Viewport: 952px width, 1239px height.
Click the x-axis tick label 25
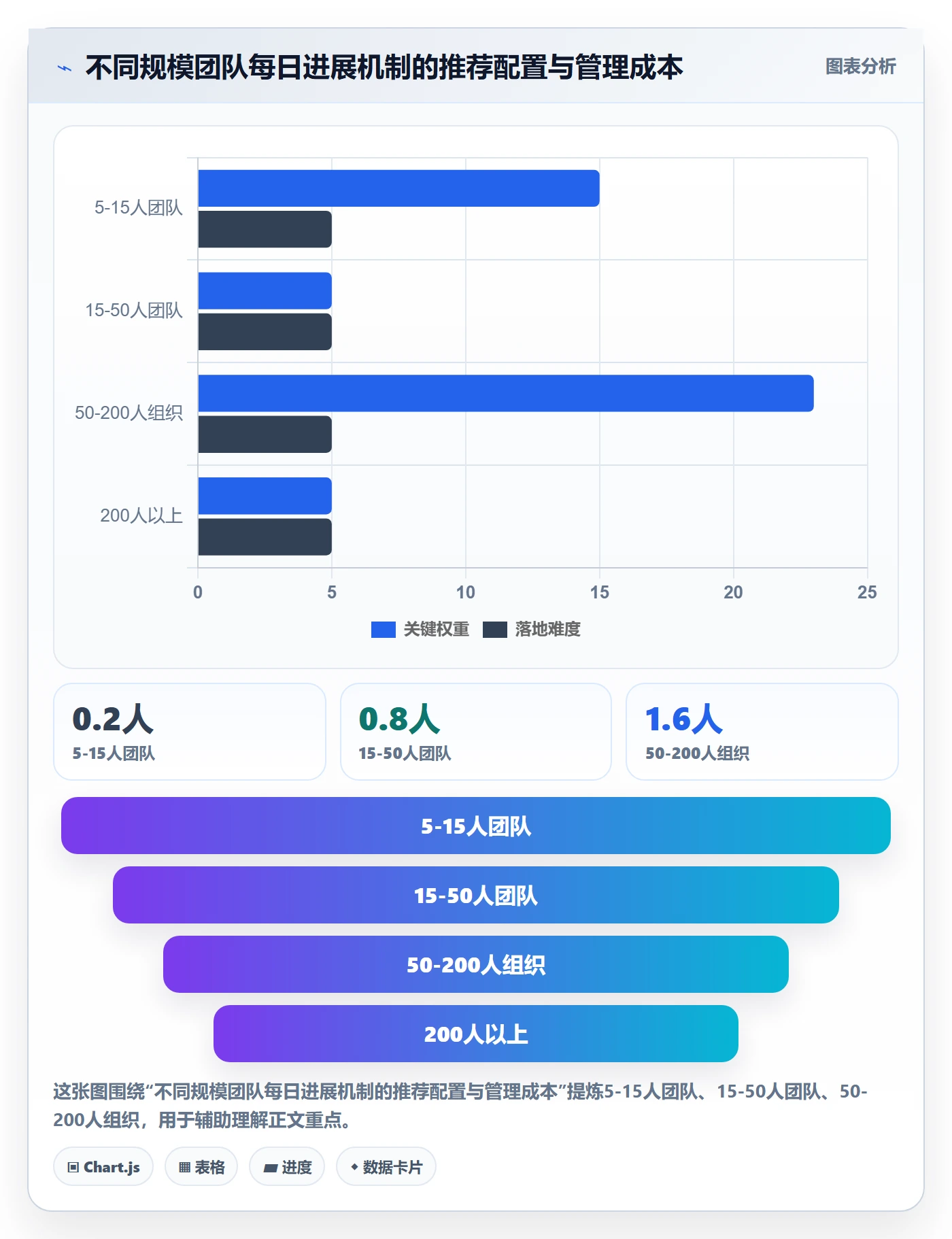pos(867,592)
